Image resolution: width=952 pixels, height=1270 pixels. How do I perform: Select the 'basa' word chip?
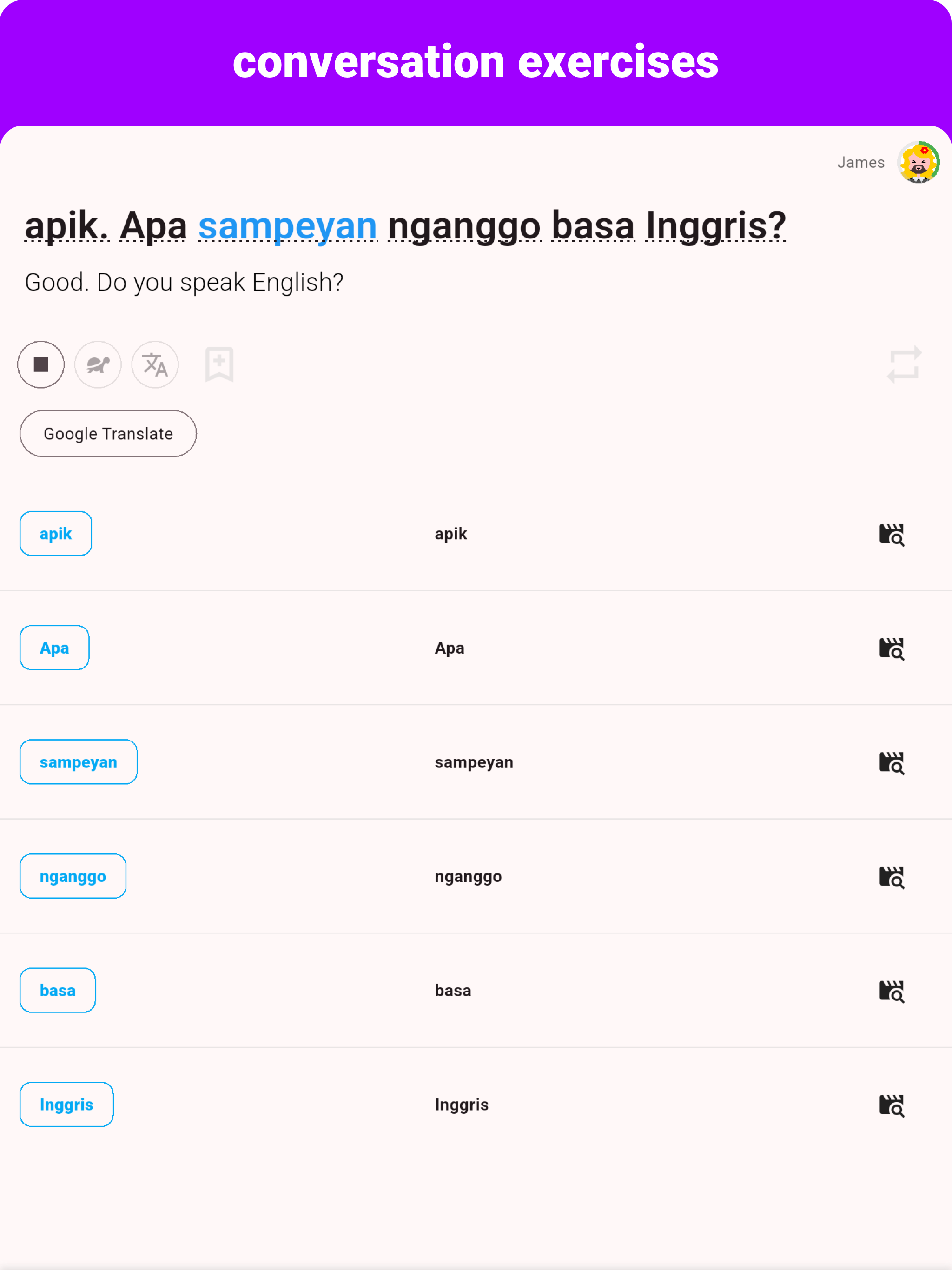(x=58, y=991)
